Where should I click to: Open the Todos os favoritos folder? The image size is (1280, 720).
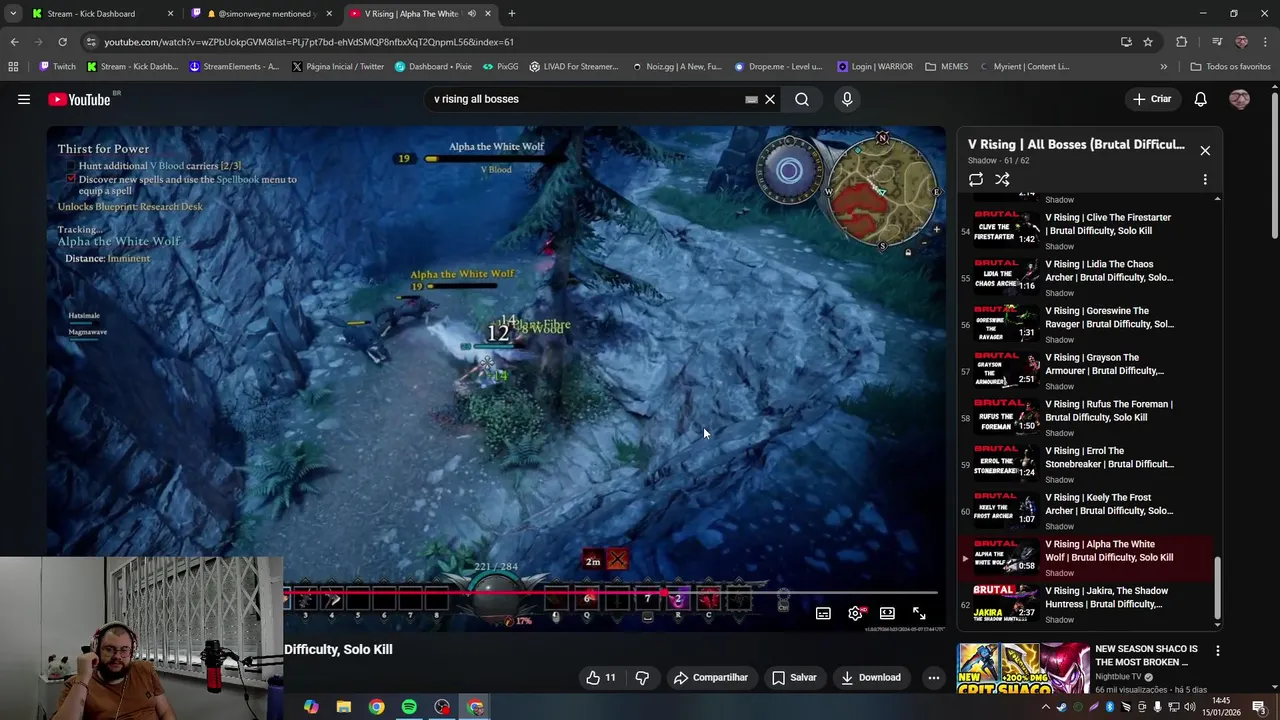tap(1230, 67)
